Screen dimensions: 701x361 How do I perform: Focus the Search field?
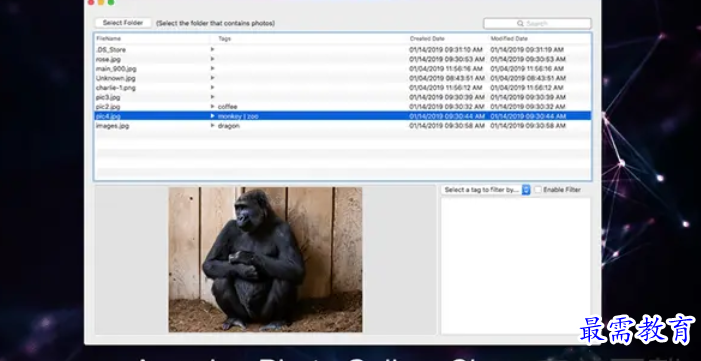pyautogui.click(x=537, y=23)
